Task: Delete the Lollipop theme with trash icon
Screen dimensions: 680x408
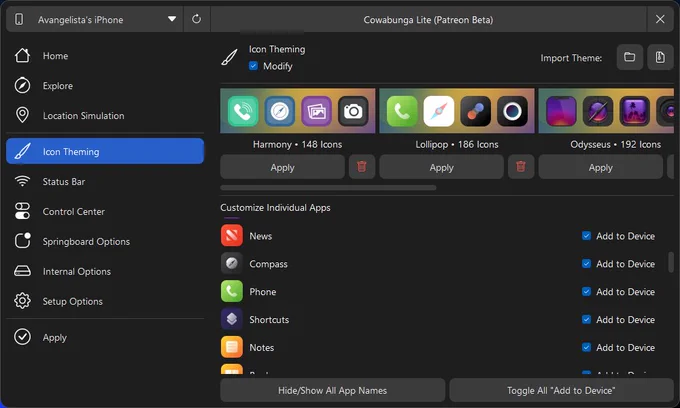Action: [521, 167]
